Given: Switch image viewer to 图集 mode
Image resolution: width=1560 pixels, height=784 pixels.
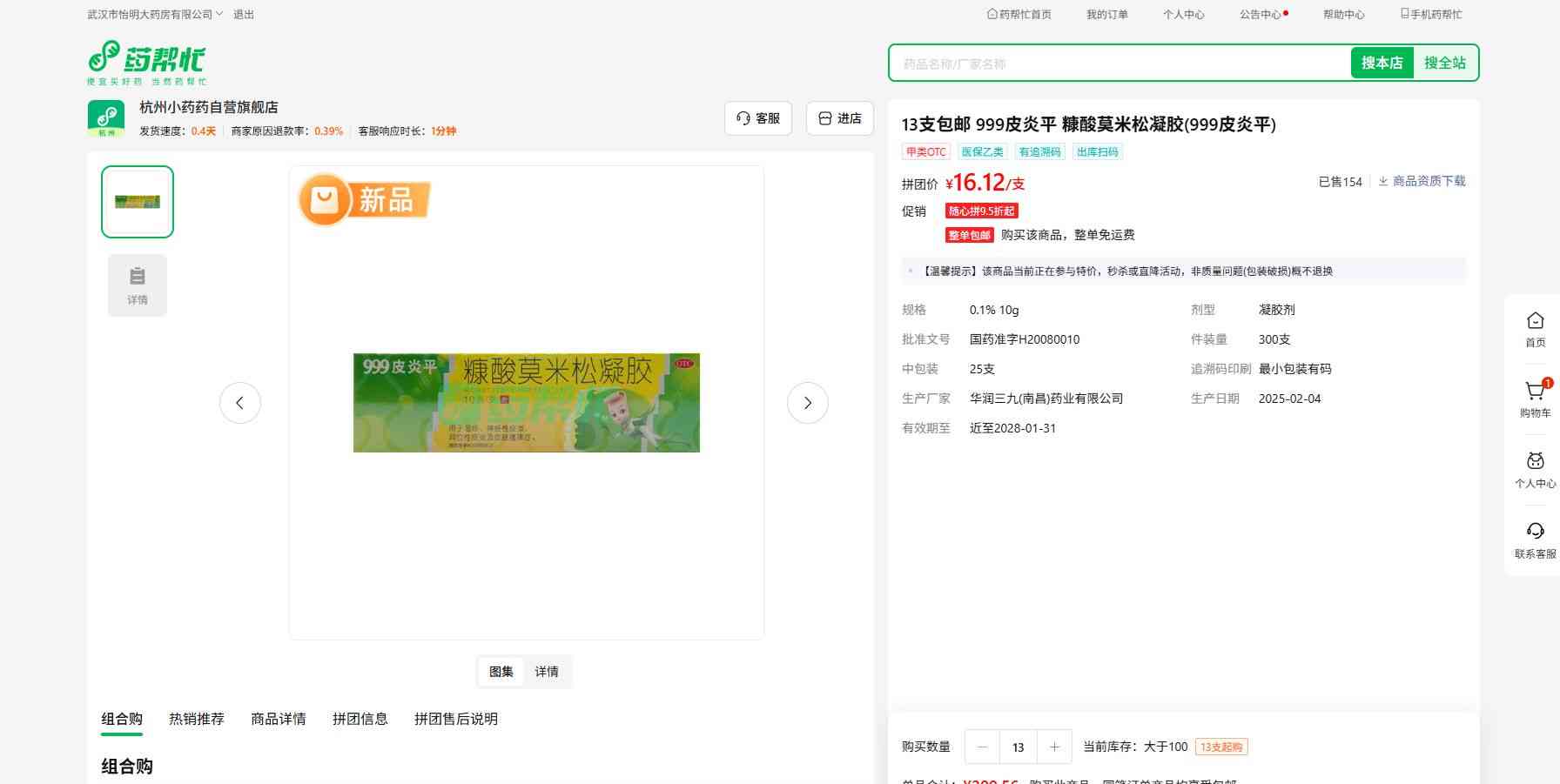Looking at the screenshot, I should coord(501,672).
